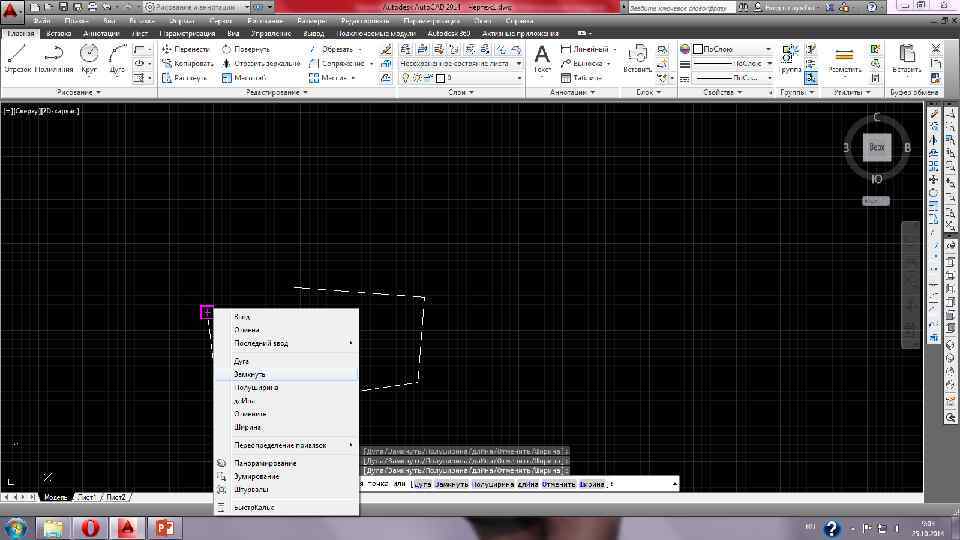This screenshot has width=960, height=540.
Task: Toggle the layer on/off lightbulb icon
Action: pos(407,77)
